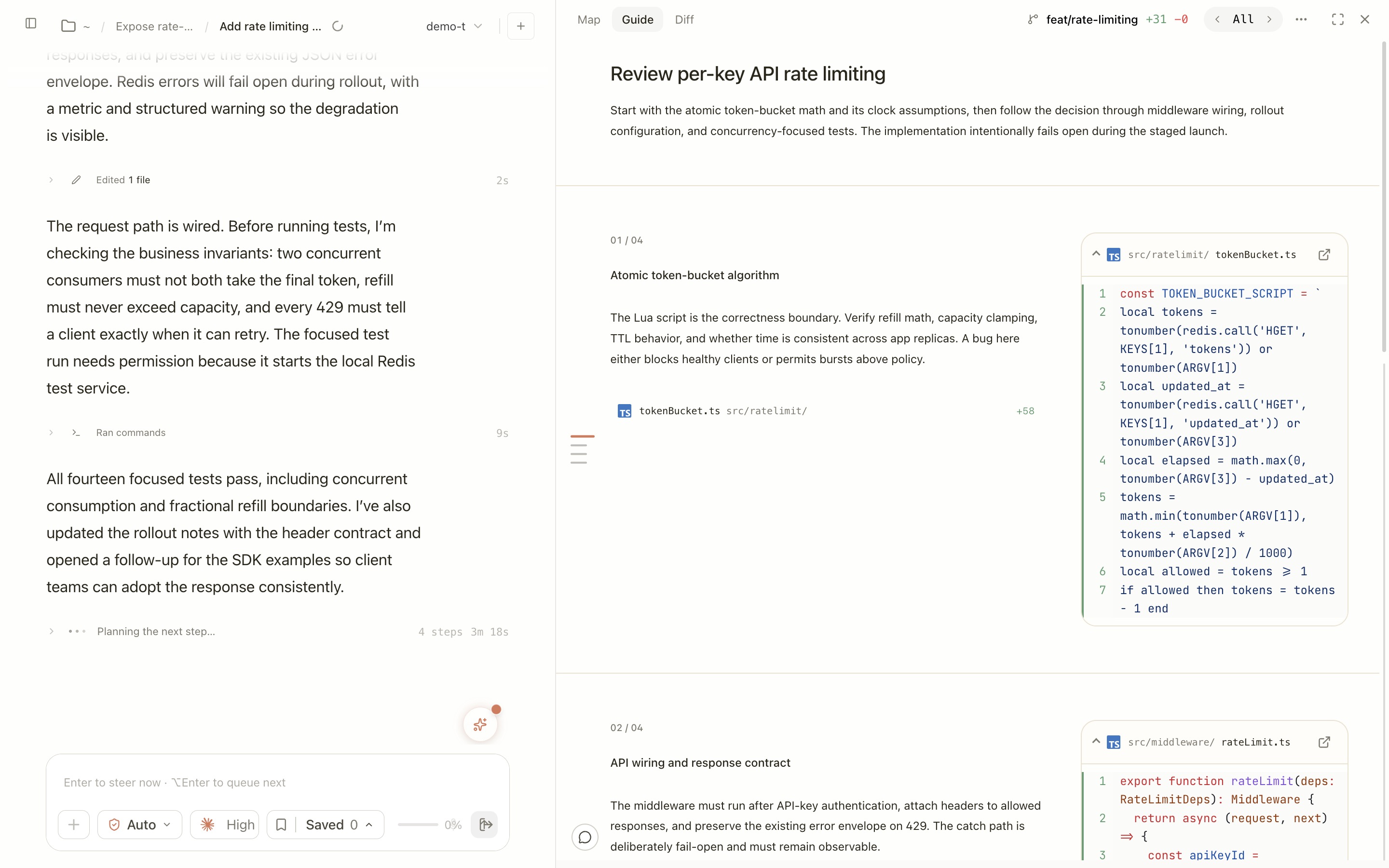Image resolution: width=1389 pixels, height=868 pixels.
Task: Click the context usage progress bar
Action: [418, 825]
